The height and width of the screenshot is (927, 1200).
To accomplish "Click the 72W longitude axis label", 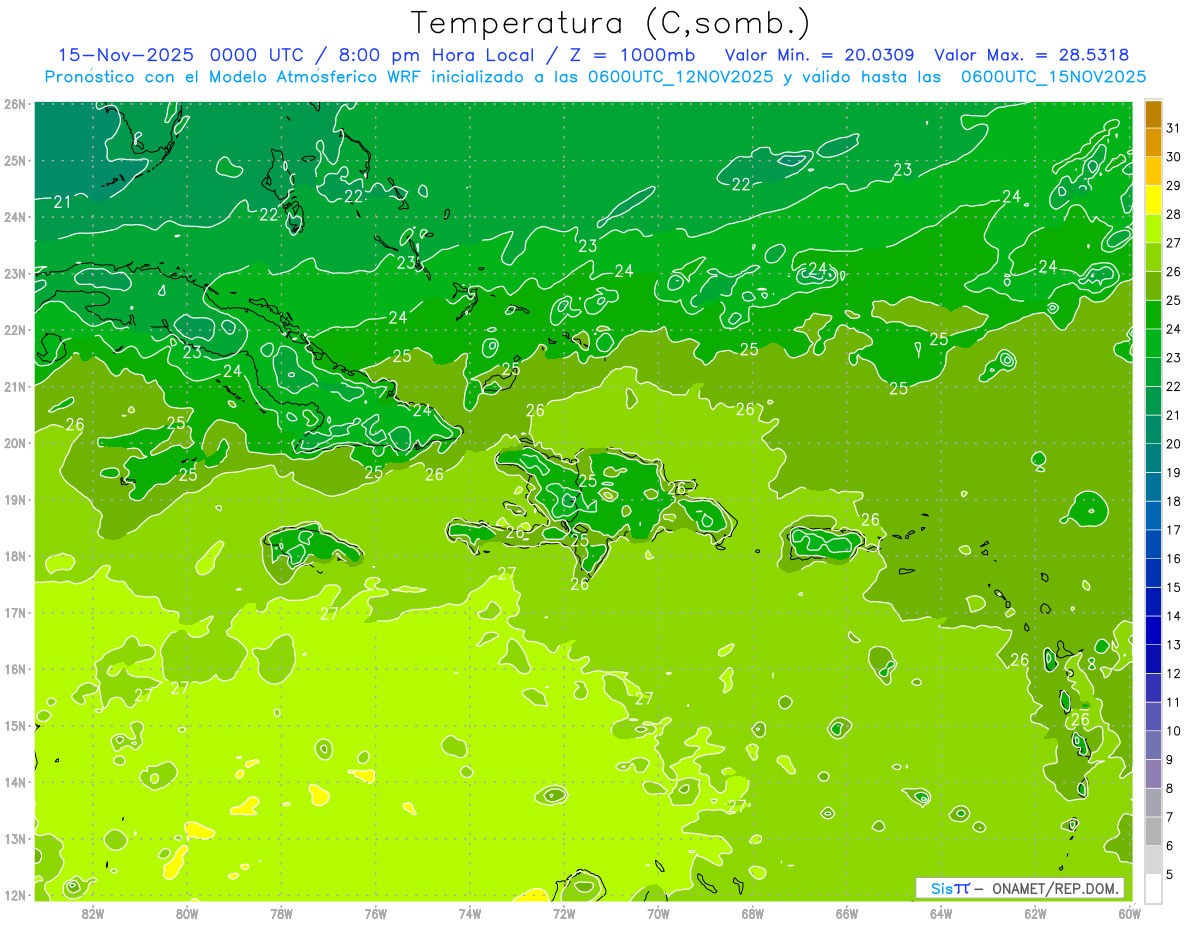I will tap(564, 913).
